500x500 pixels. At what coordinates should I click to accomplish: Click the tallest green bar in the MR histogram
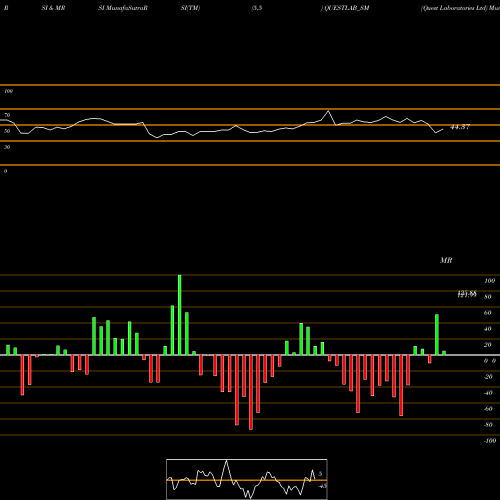(x=180, y=315)
